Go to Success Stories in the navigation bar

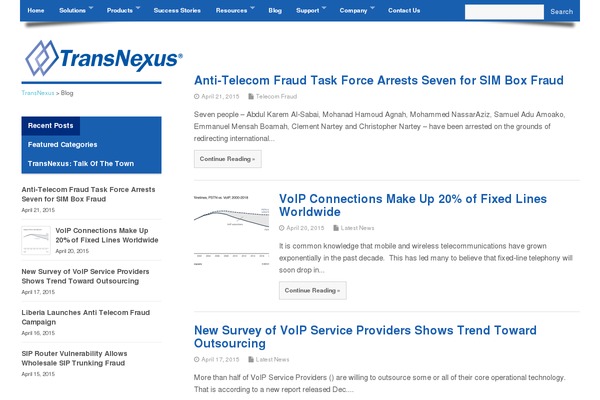point(177,10)
